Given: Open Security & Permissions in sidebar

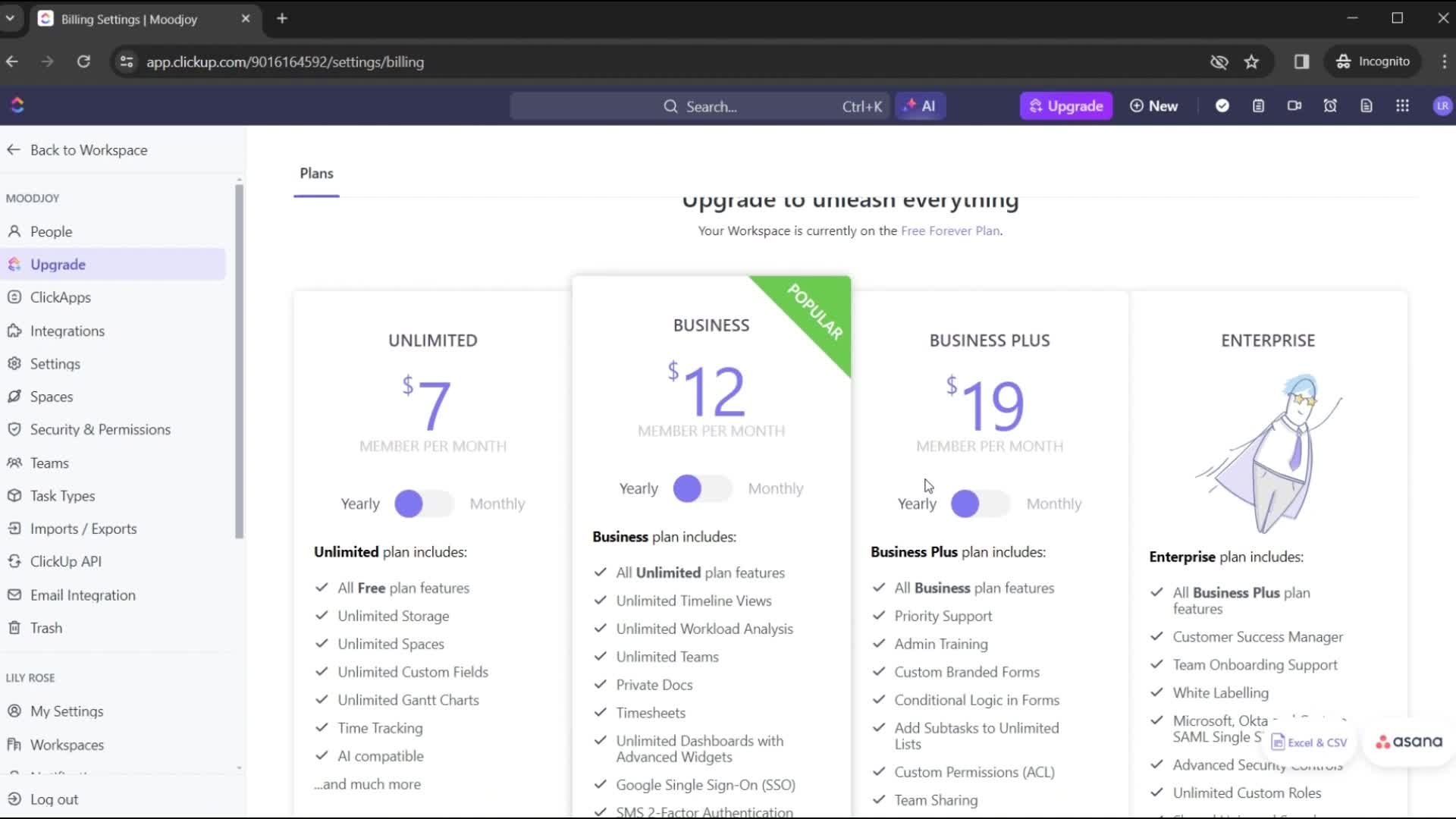Looking at the screenshot, I should click(x=114, y=430).
